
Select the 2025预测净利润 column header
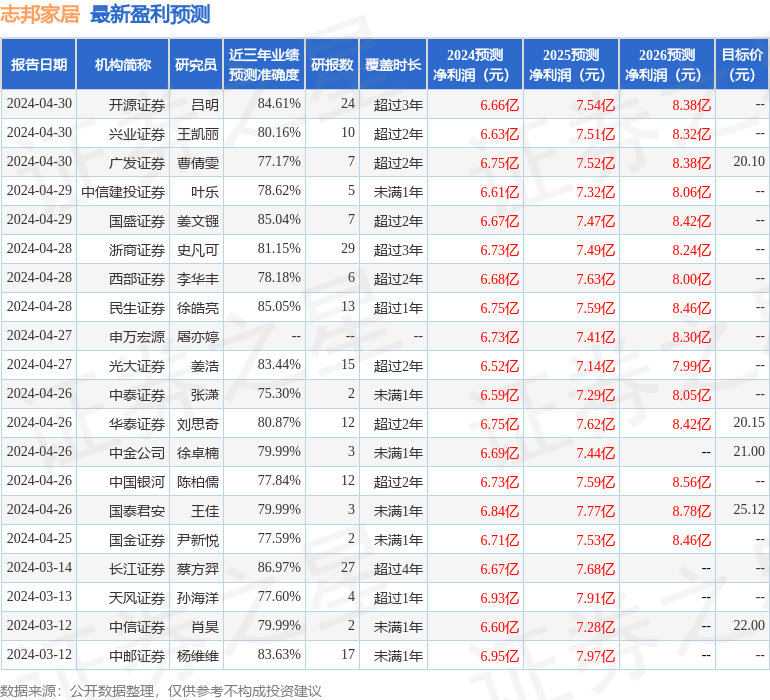pos(571,65)
